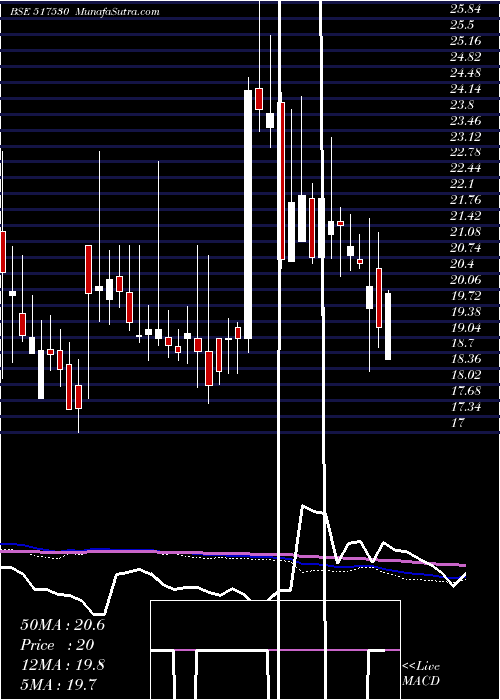This screenshot has height=700, width=500.
Task: Click the 22.1 price axis label
Action: click(x=462, y=184)
